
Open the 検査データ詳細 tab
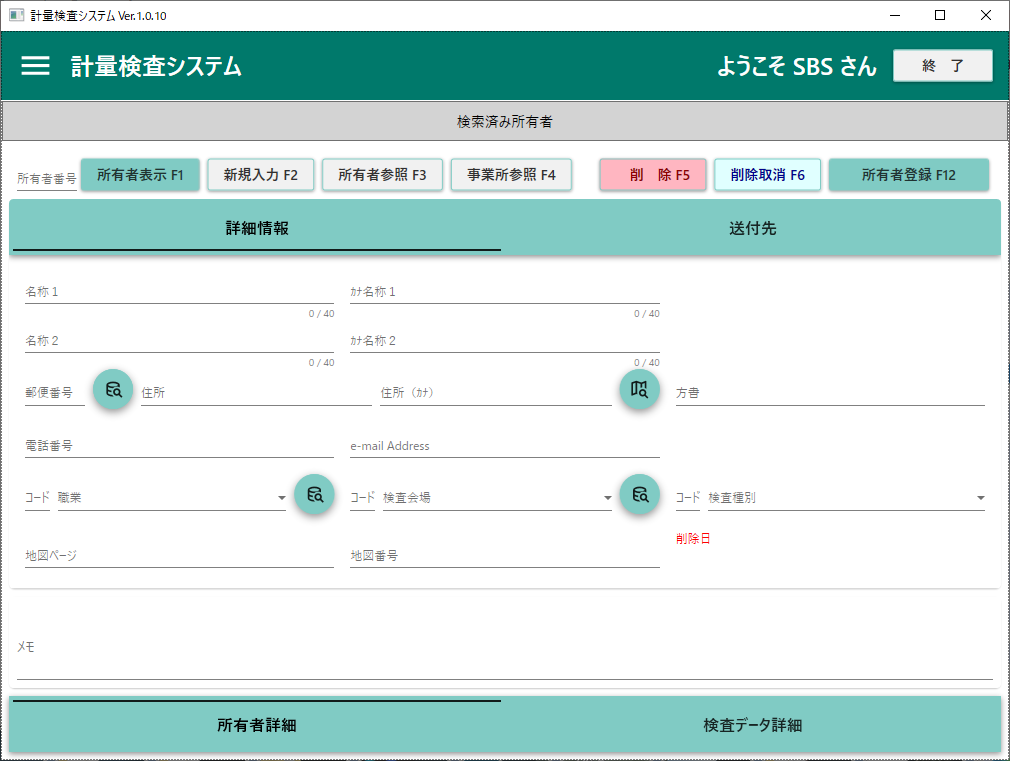click(752, 725)
